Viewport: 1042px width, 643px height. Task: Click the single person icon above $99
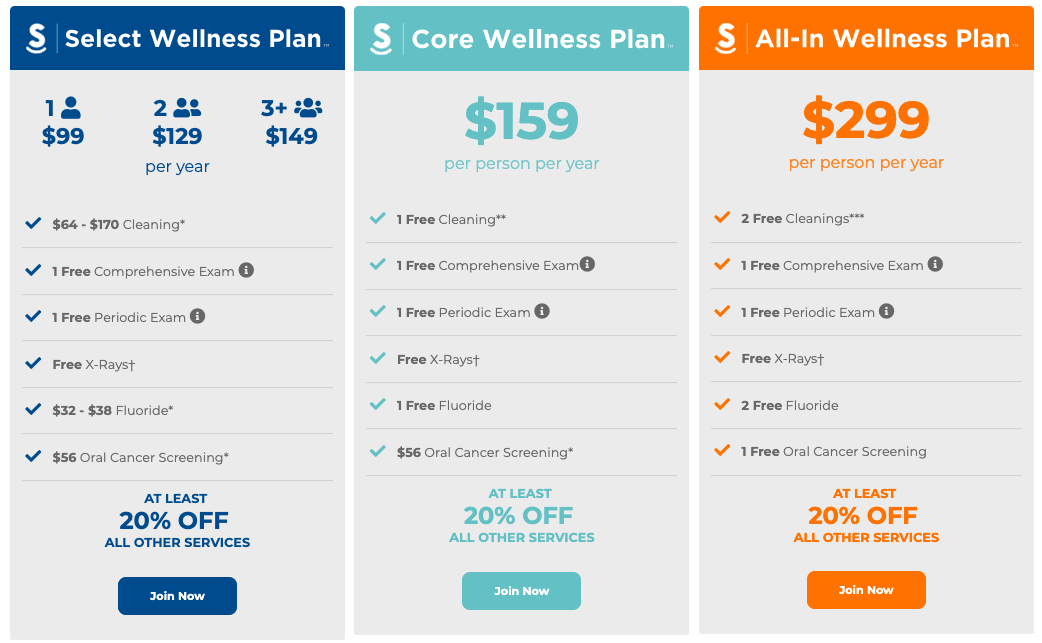70,108
